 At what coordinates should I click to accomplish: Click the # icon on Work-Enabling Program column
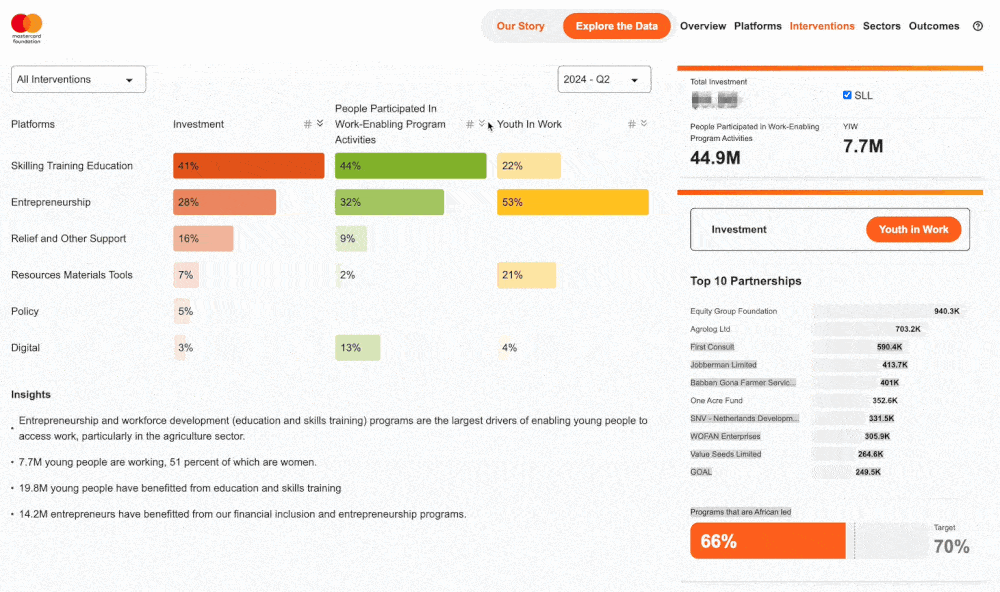[x=470, y=124]
